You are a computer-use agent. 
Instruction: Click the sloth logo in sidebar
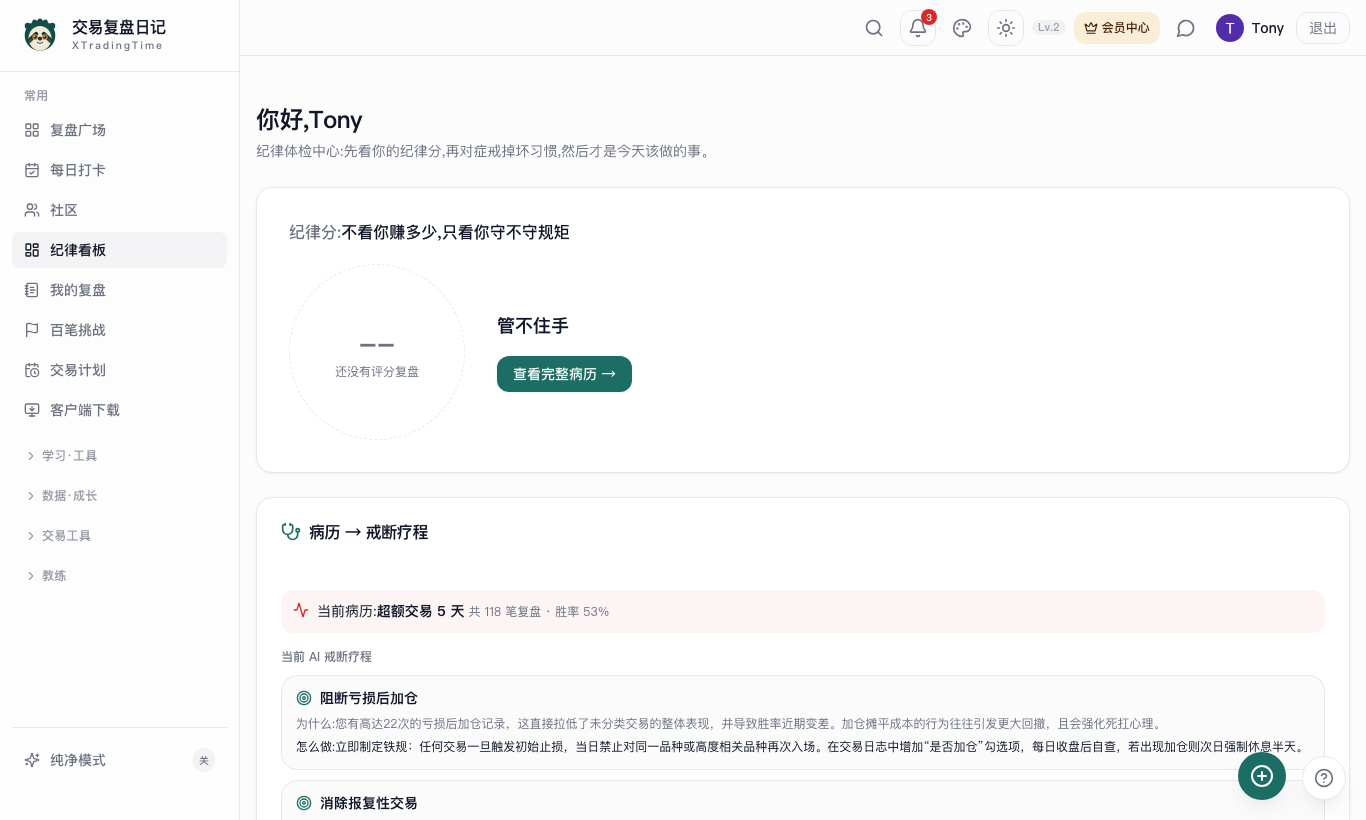(x=40, y=34)
